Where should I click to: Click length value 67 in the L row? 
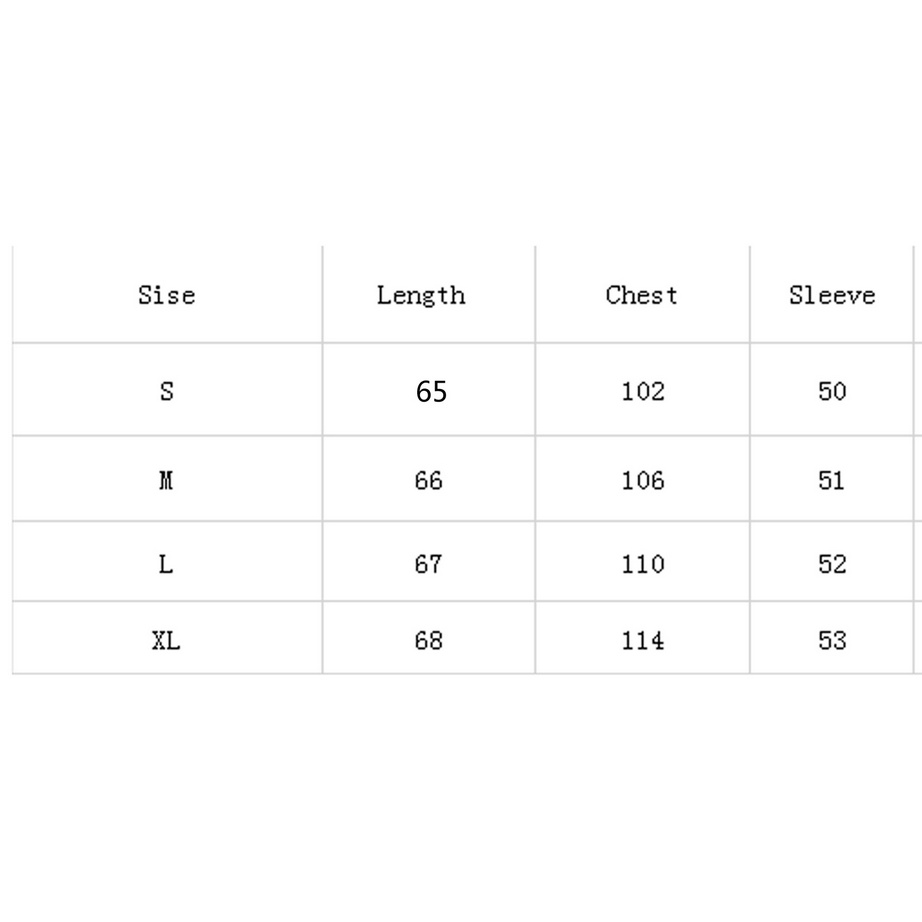coord(428,564)
